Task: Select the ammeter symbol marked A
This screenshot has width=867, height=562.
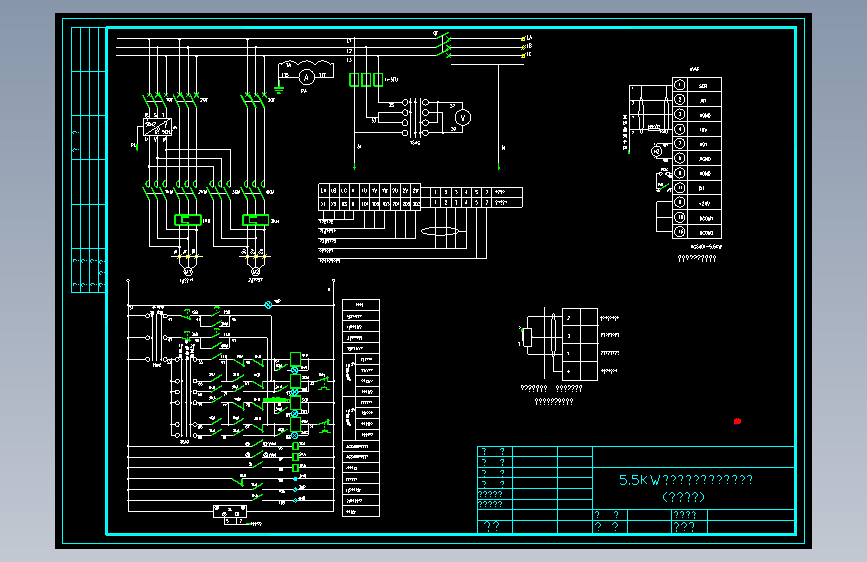Action: (x=306, y=77)
